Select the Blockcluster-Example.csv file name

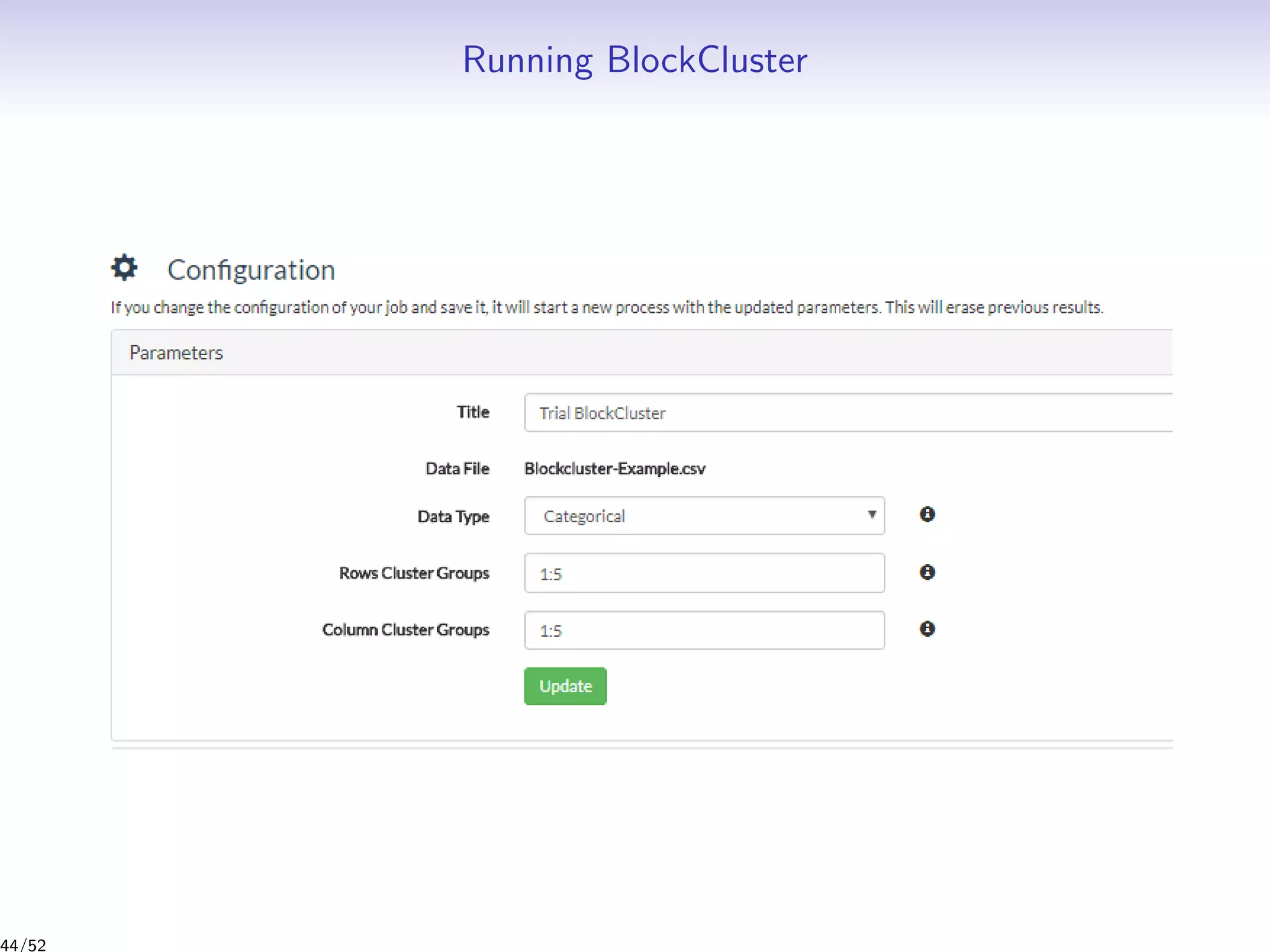615,469
